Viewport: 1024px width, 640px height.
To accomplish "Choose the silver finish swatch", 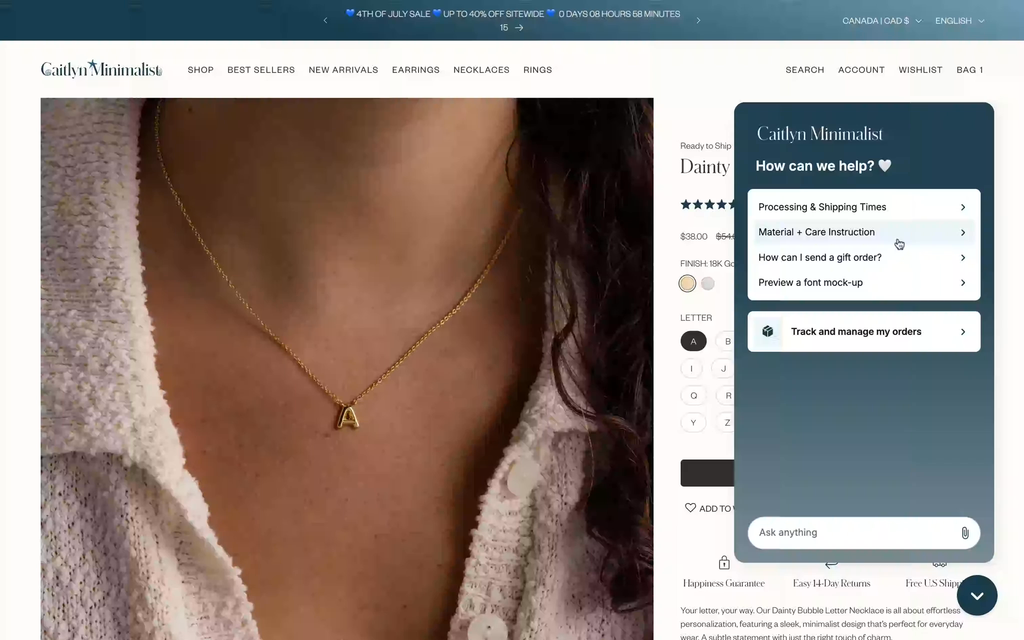I will click(x=708, y=283).
